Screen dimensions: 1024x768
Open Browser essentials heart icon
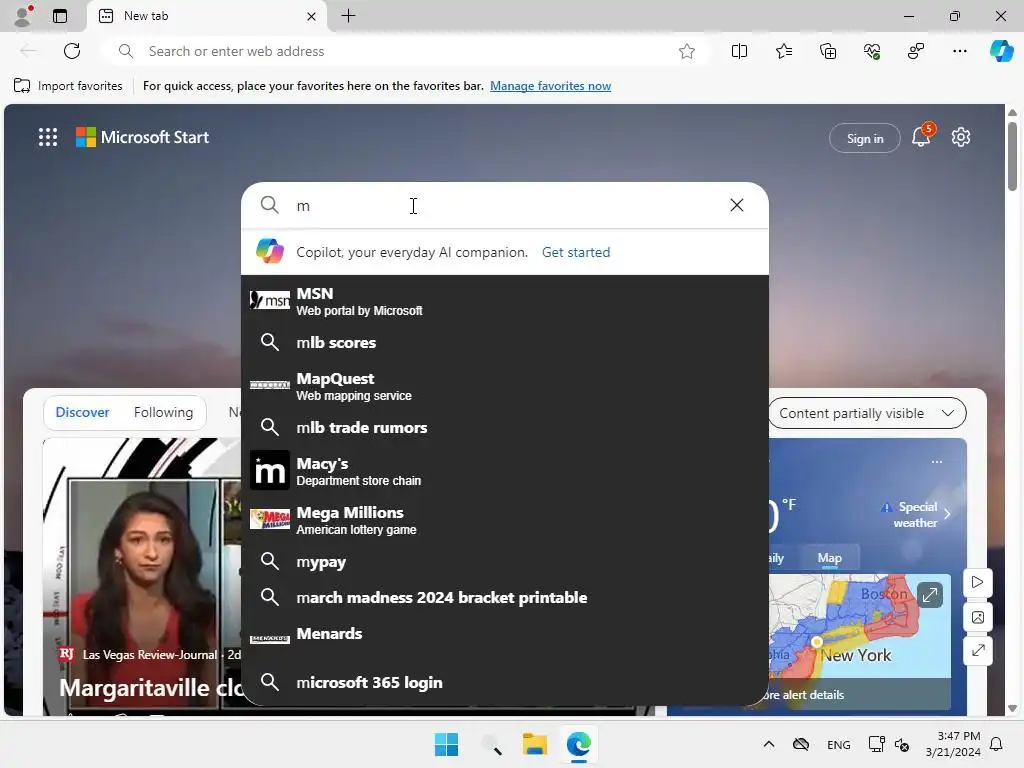[872, 51]
